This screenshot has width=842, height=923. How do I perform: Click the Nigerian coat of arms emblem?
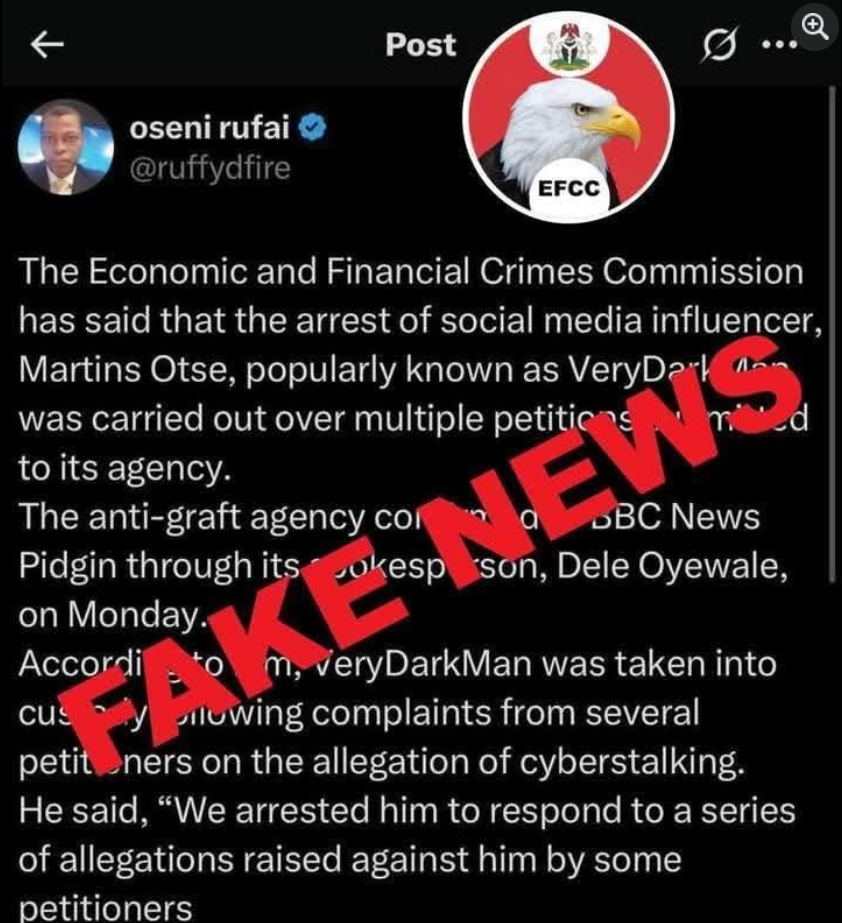pyautogui.click(x=569, y=47)
